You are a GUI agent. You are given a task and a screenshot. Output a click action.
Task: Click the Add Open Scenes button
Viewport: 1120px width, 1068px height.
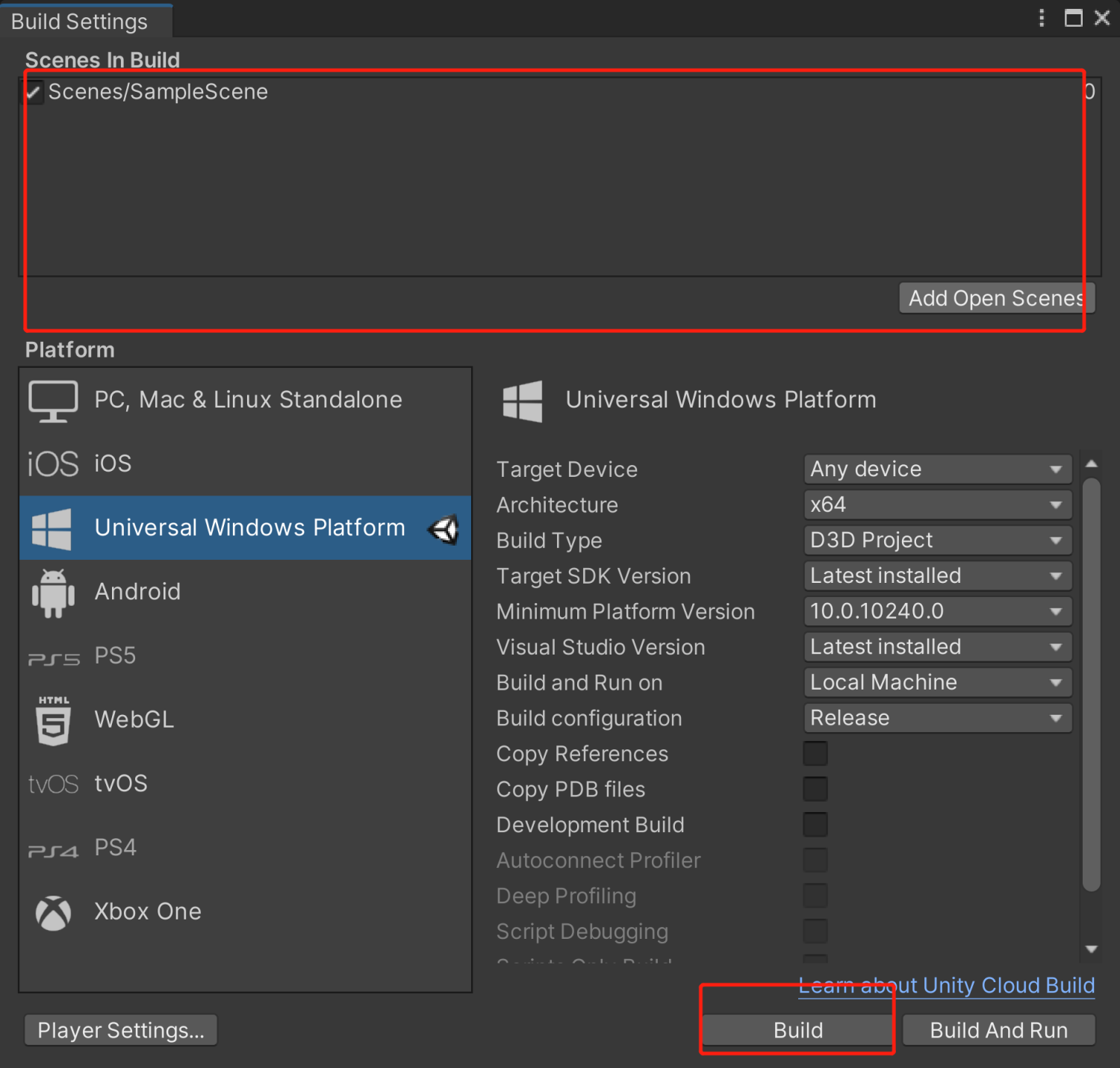[x=997, y=298]
